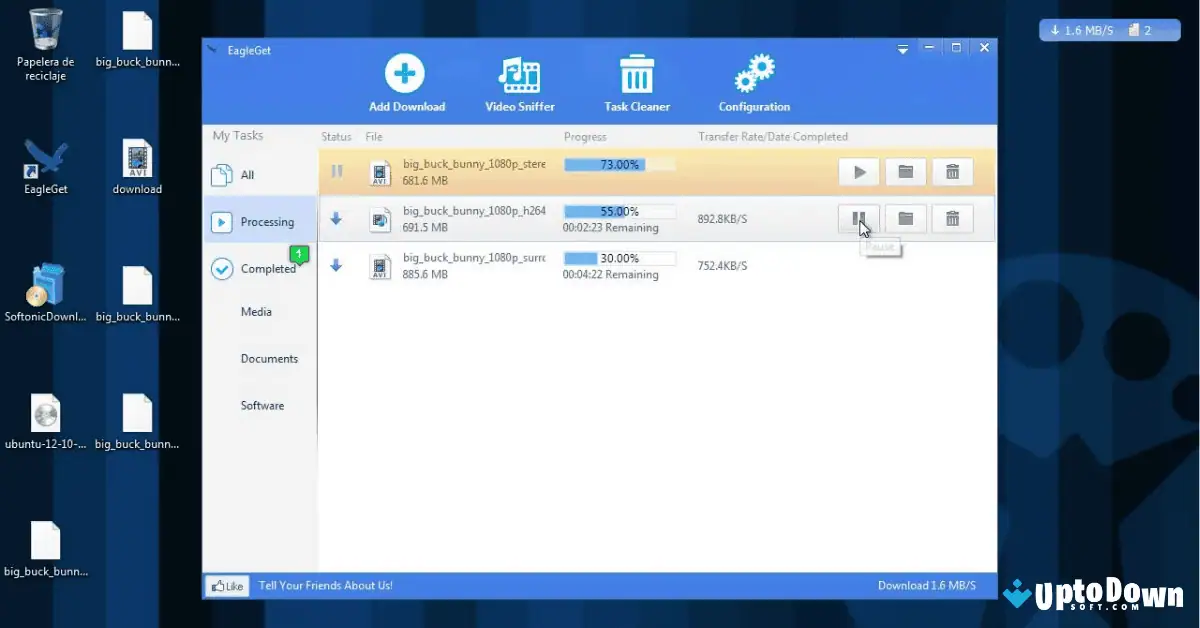
Task: Click the Like button
Action: point(226,585)
